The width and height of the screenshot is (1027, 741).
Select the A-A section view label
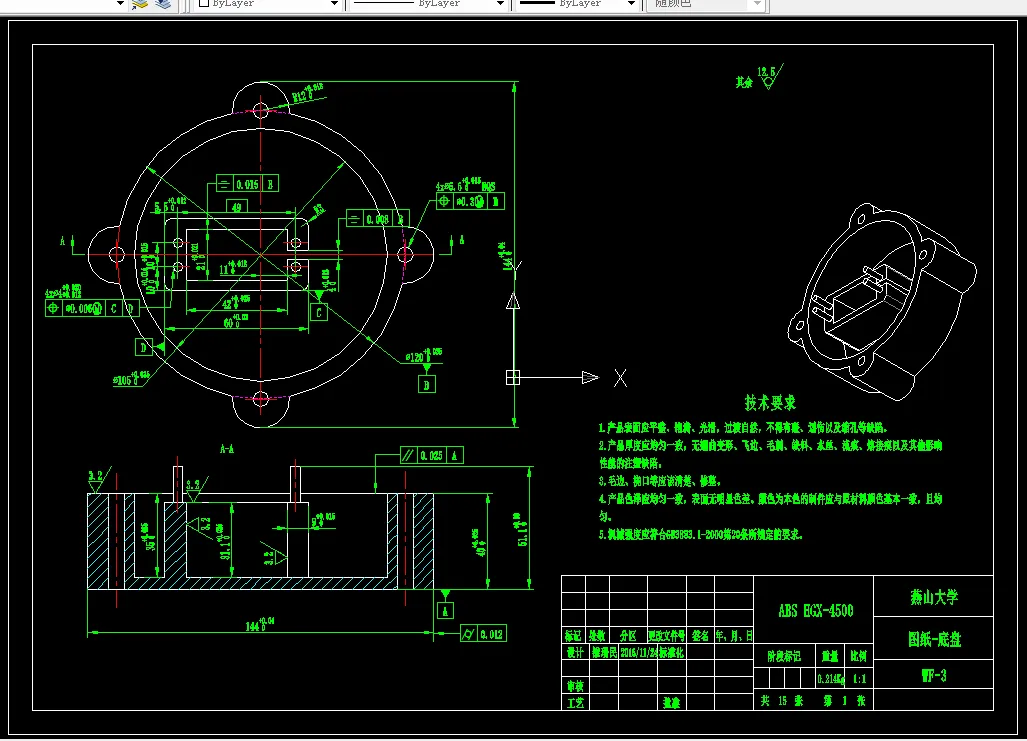[227, 449]
